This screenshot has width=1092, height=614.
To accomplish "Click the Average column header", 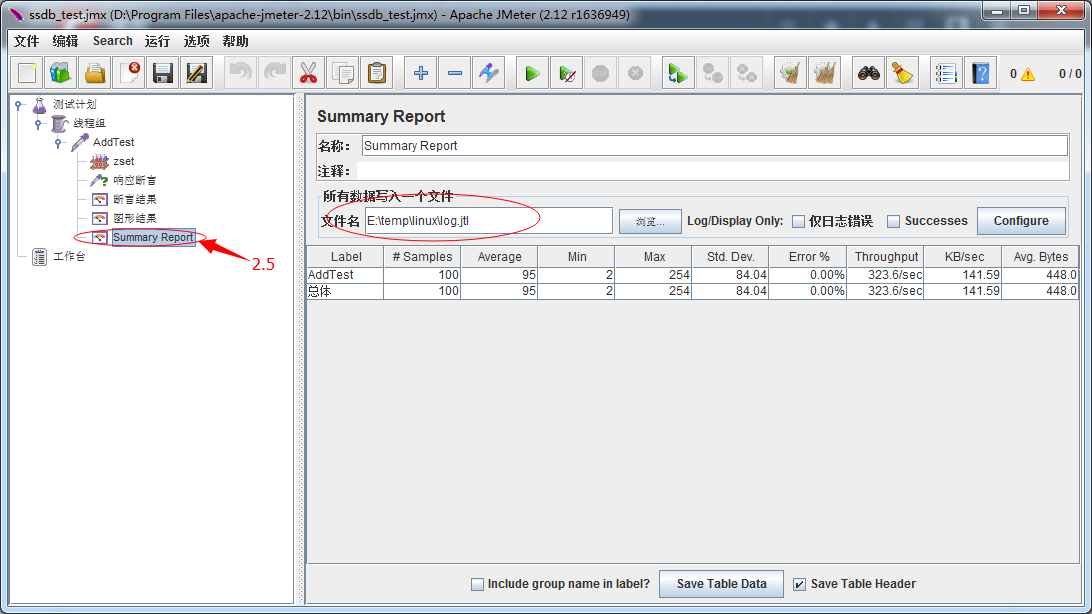I will pos(499,257).
